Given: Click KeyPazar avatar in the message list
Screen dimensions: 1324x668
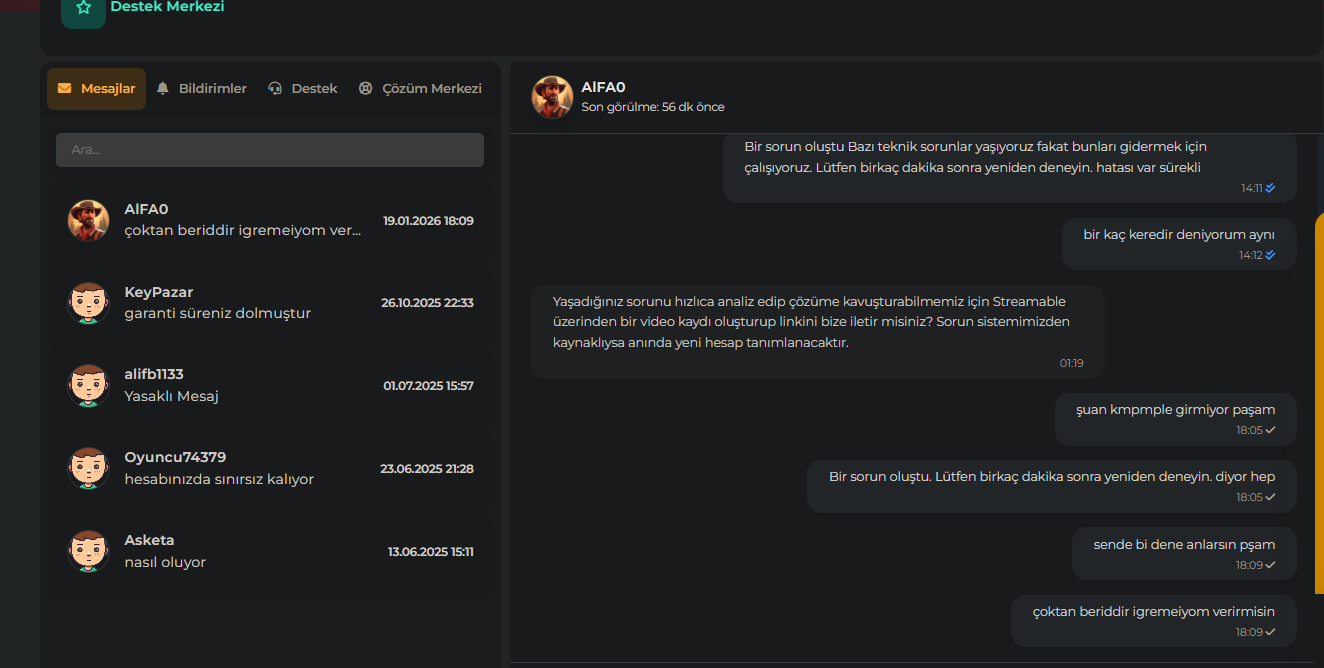Looking at the screenshot, I should click(x=88, y=303).
